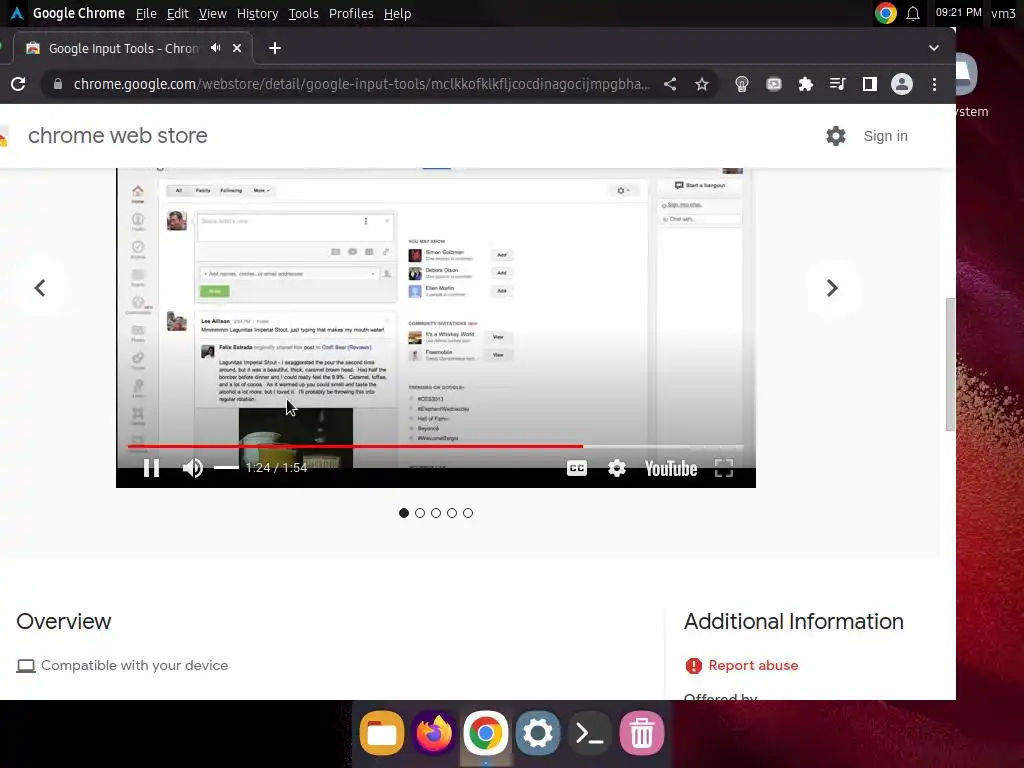
Task: Click Google Chrome app name in top panel
Action: click(79, 14)
